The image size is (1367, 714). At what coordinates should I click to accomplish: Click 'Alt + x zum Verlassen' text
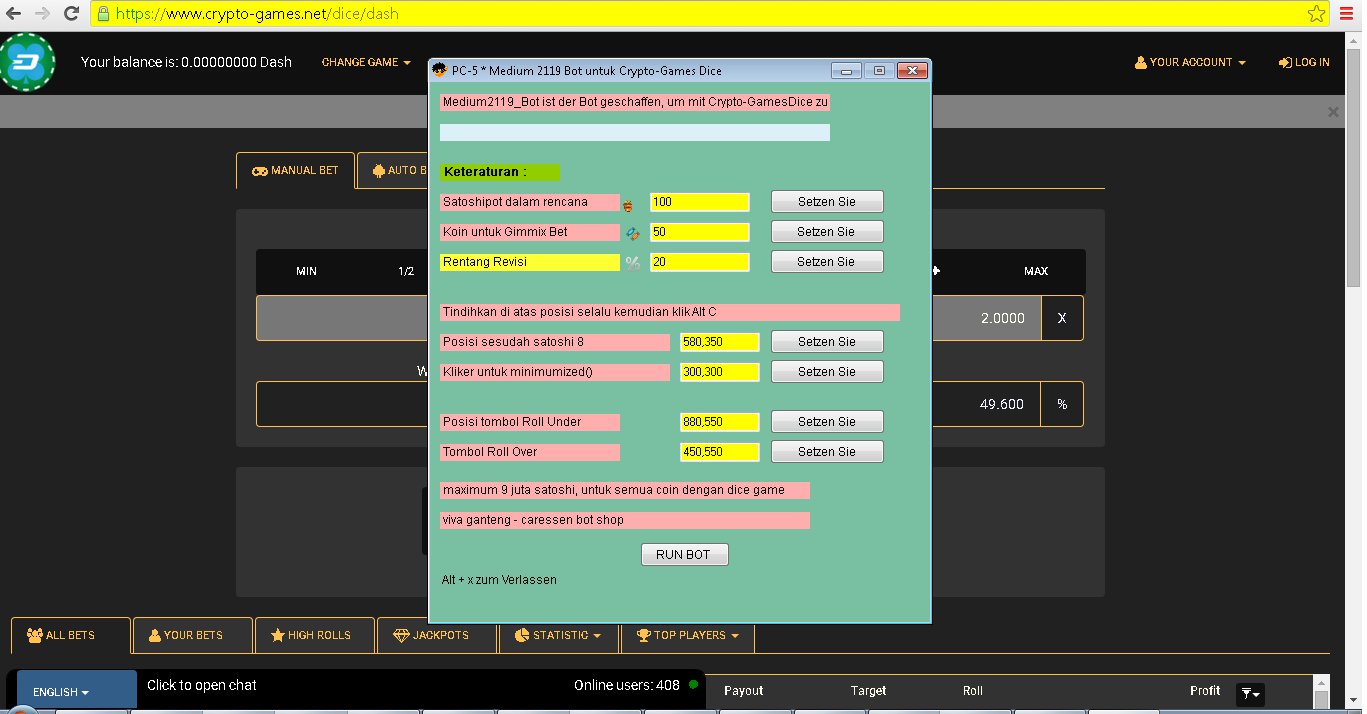pos(499,580)
